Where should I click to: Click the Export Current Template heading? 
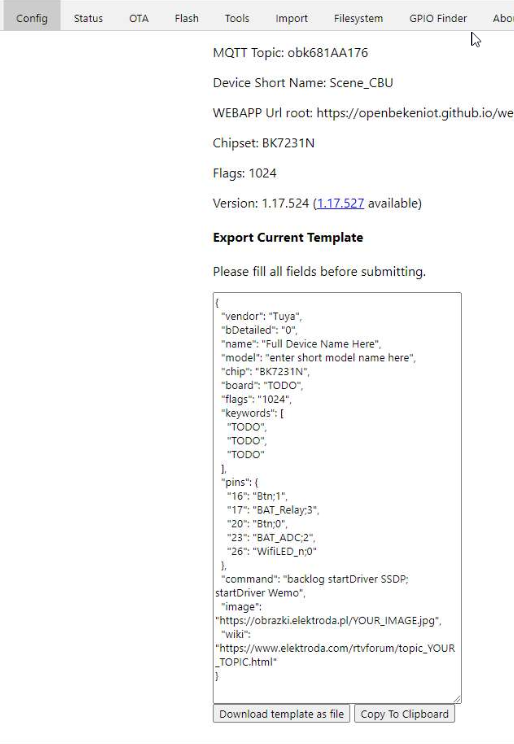click(288, 237)
